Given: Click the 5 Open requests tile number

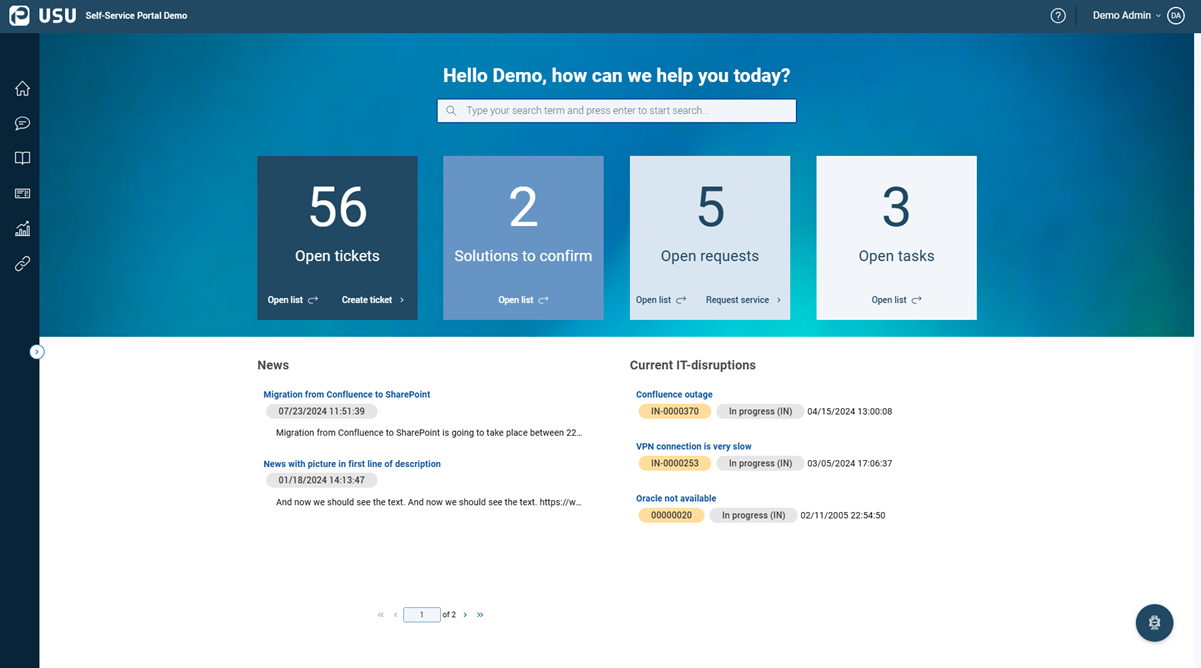Looking at the screenshot, I should [x=710, y=208].
